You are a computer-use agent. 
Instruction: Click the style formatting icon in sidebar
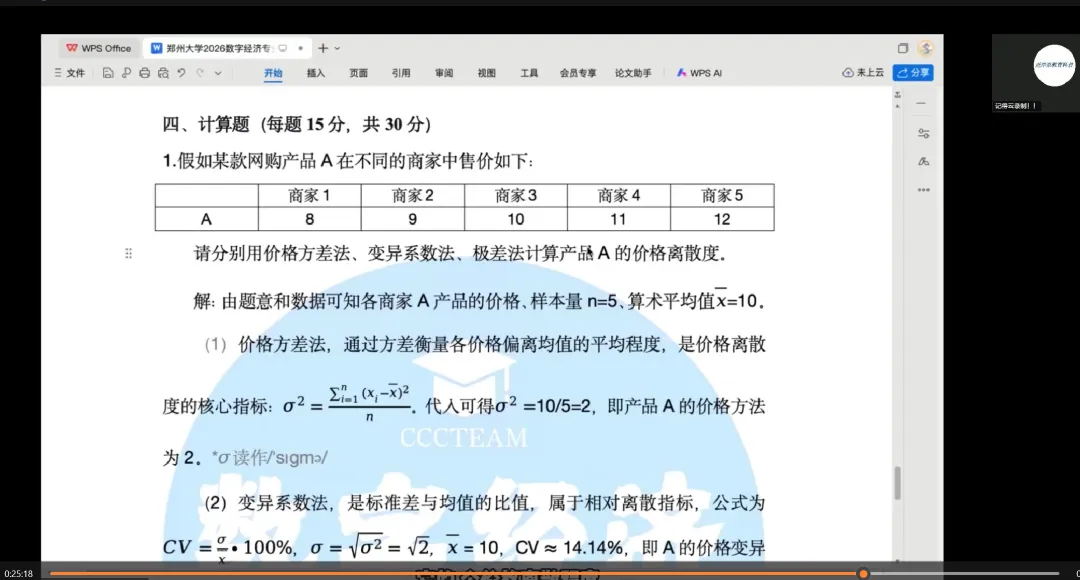pos(924,162)
